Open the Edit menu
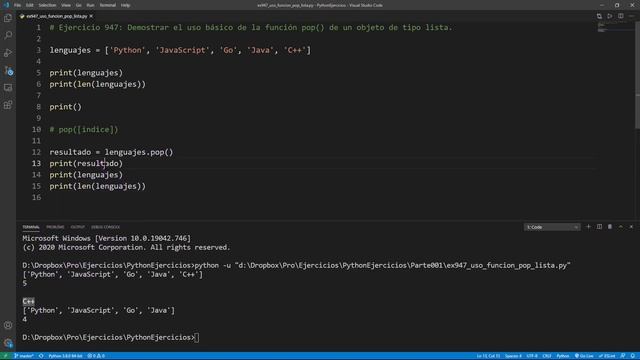Screen dimensions: 640x360 coord(30,5)
